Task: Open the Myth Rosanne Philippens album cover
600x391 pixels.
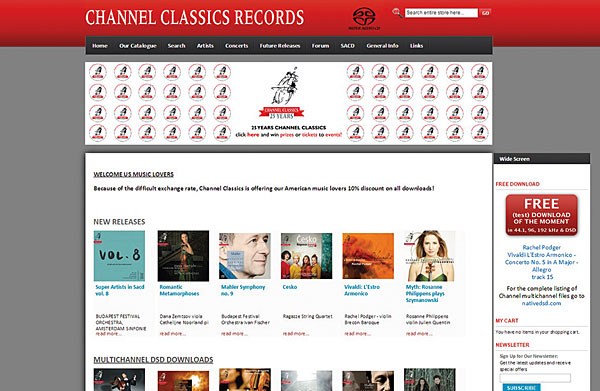Action: [430, 256]
